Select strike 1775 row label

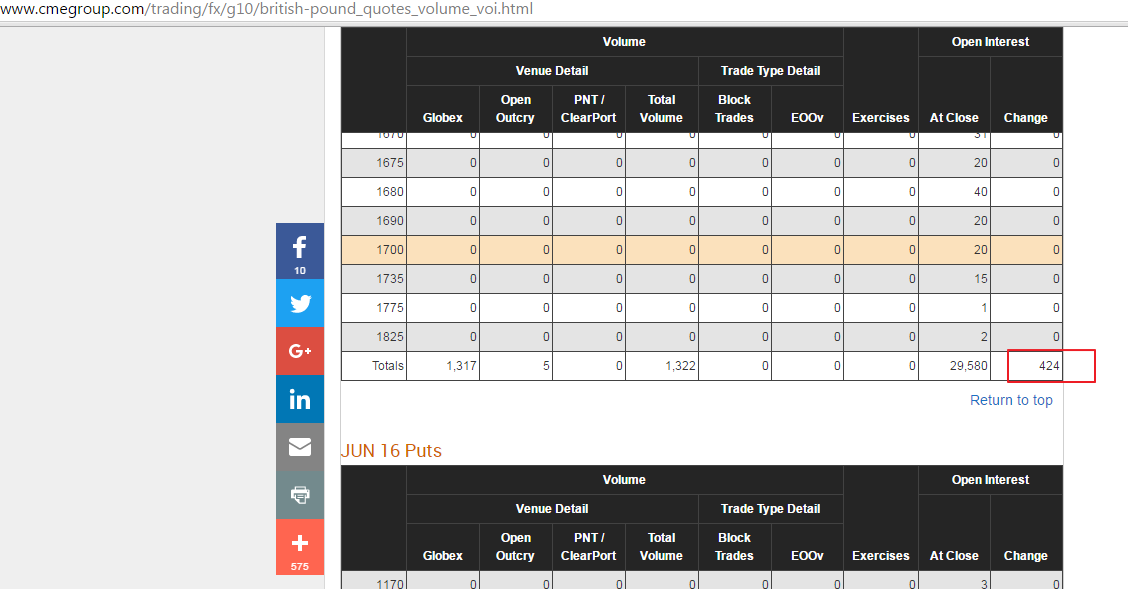[x=389, y=308]
